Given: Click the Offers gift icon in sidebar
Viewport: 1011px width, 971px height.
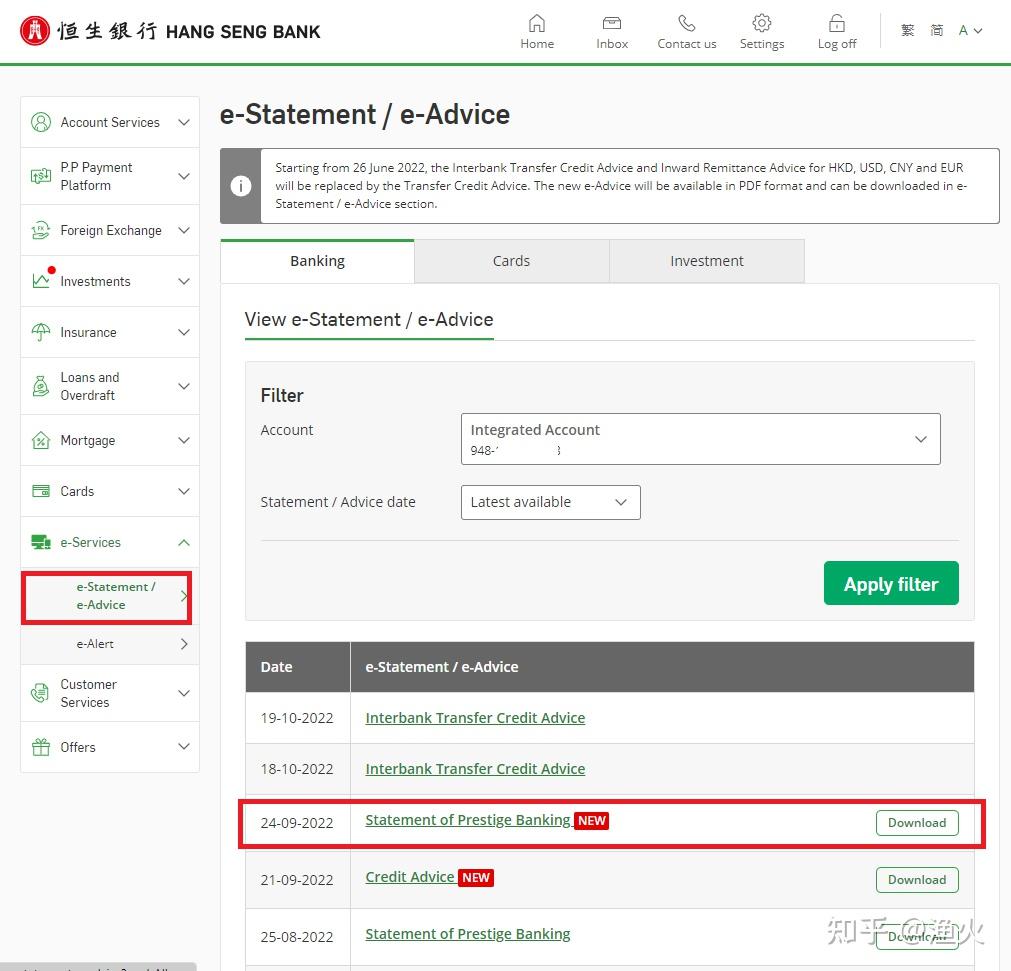Looking at the screenshot, I should (41, 747).
